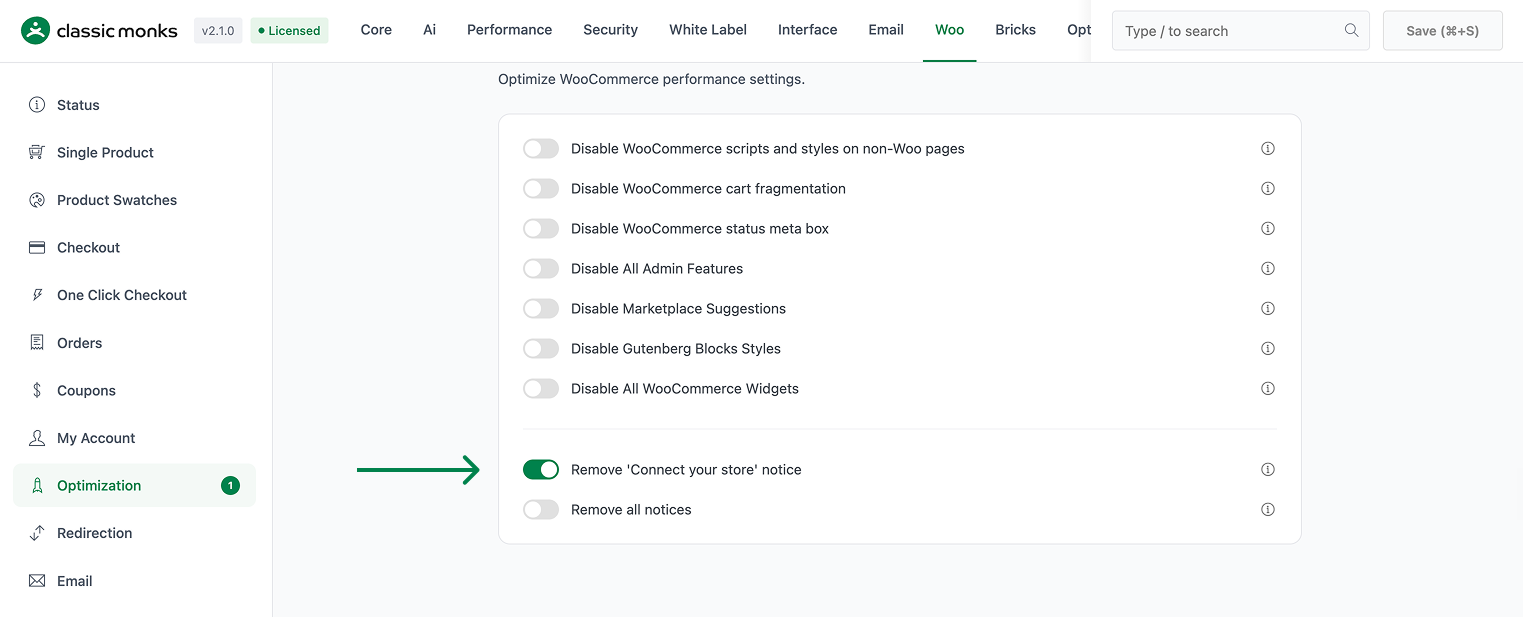Toggle Disable All WooCommerce Widgets

[541, 388]
